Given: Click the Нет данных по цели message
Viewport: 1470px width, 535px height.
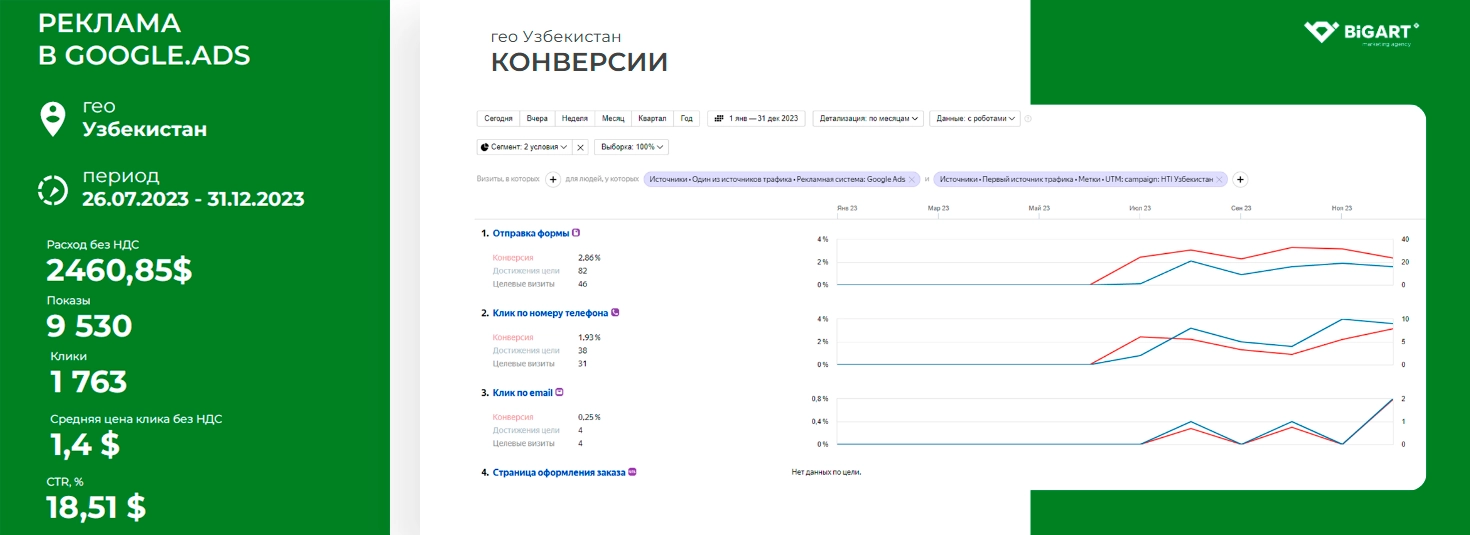Looking at the screenshot, I should [826, 472].
